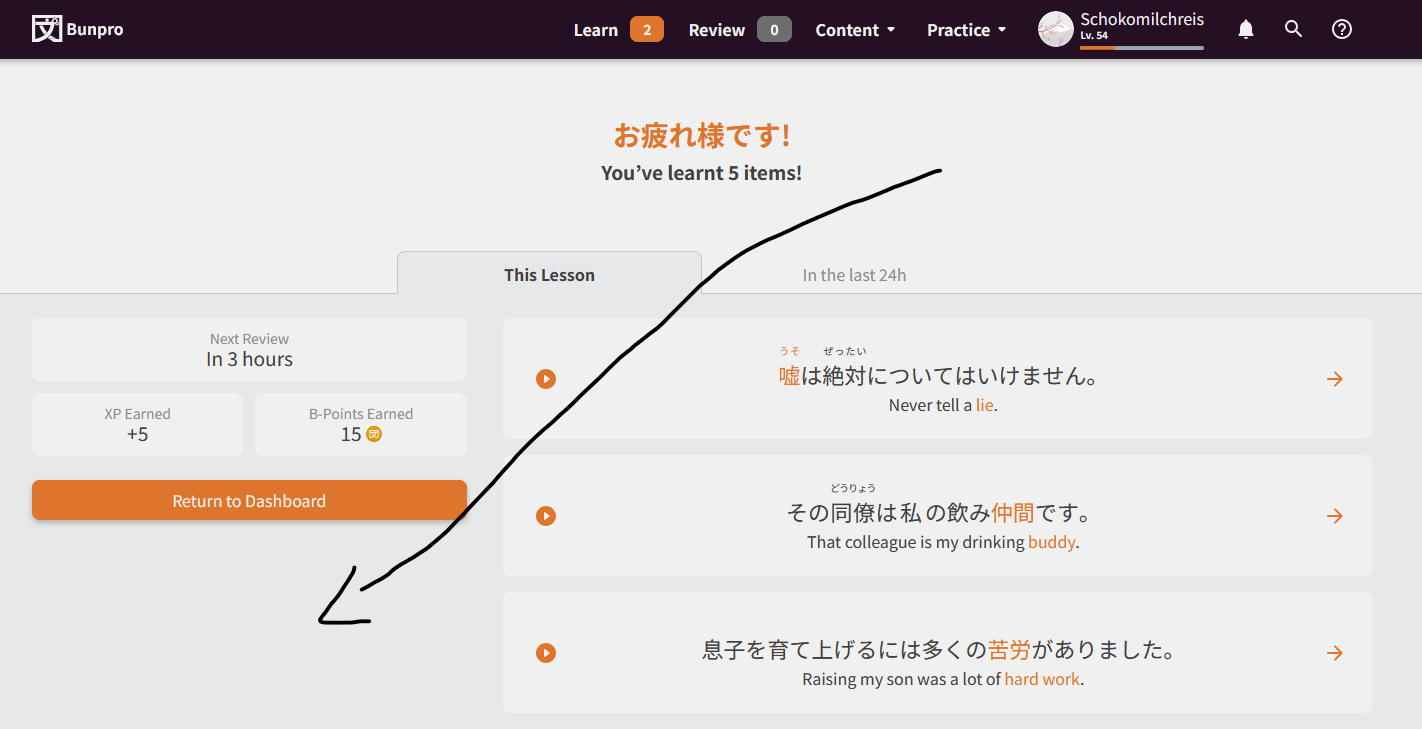This screenshot has width=1422, height=729.
Task: Click the level 54 XP progress bar
Action: (1141, 48)
